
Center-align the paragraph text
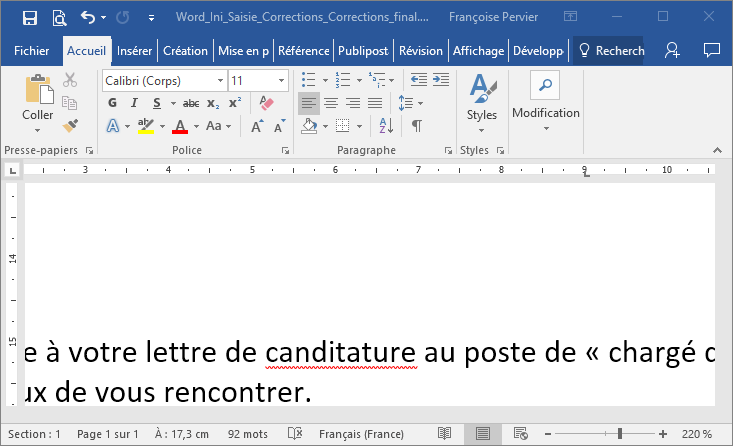pyautogui.click(x=331, y=103)
